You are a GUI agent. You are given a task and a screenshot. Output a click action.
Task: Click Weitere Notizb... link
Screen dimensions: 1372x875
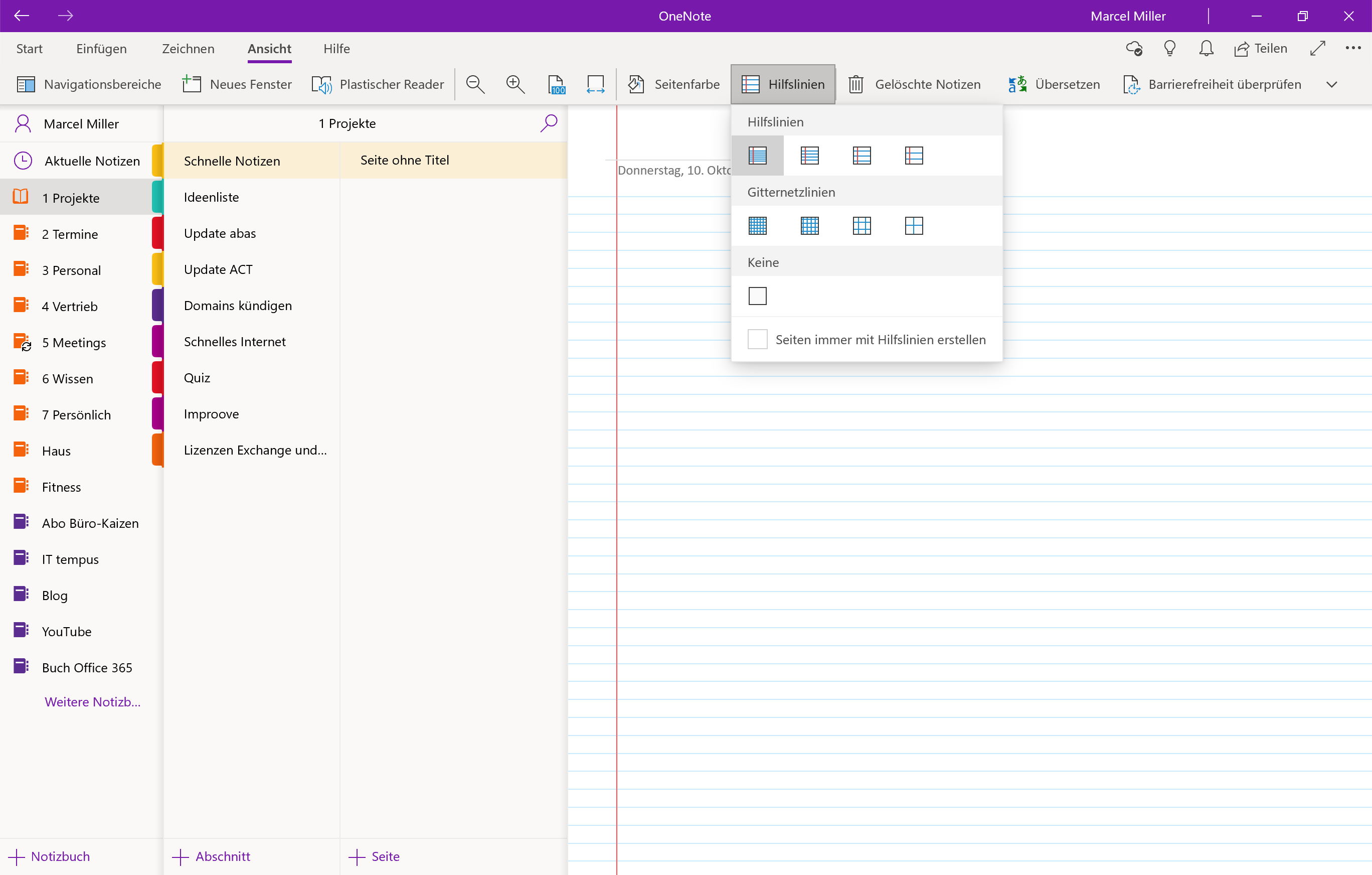[92, 702]
